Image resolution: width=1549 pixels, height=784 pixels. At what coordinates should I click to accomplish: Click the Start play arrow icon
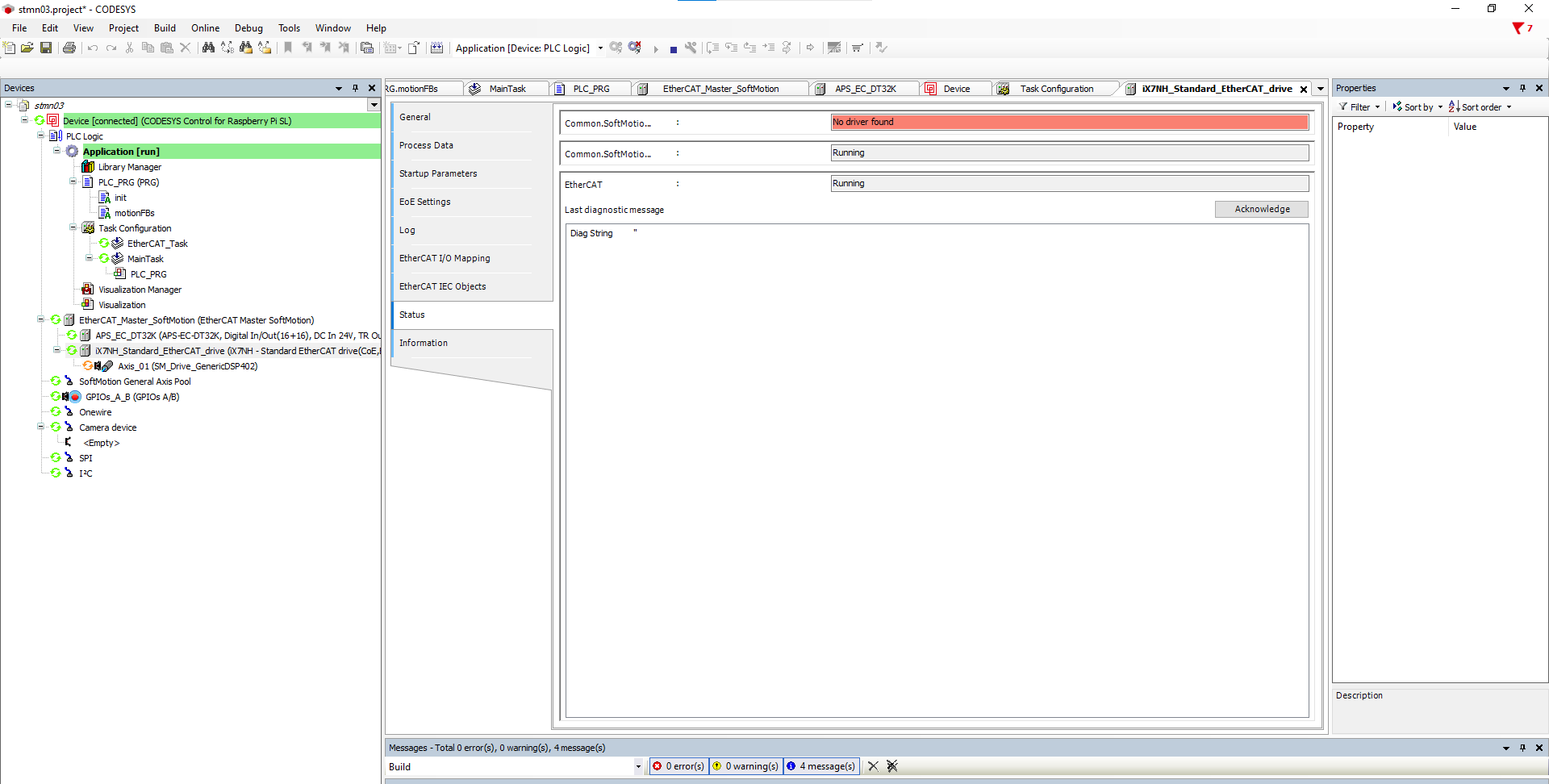[656, 48]
